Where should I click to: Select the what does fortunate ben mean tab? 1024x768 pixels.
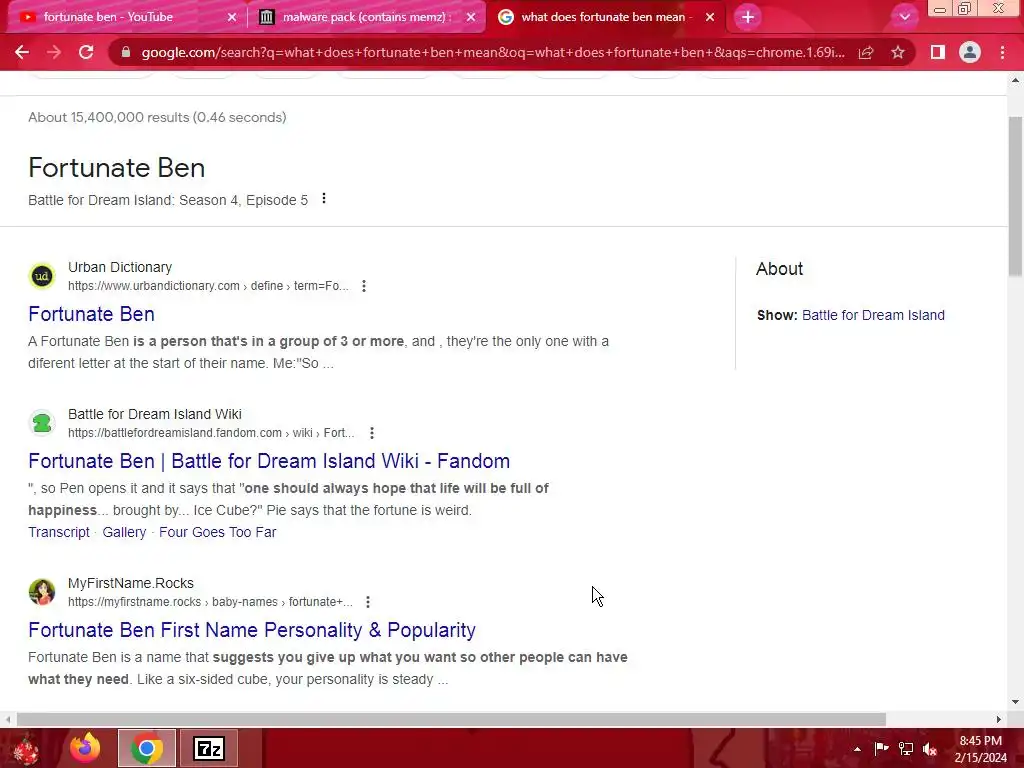coord(604,17)
